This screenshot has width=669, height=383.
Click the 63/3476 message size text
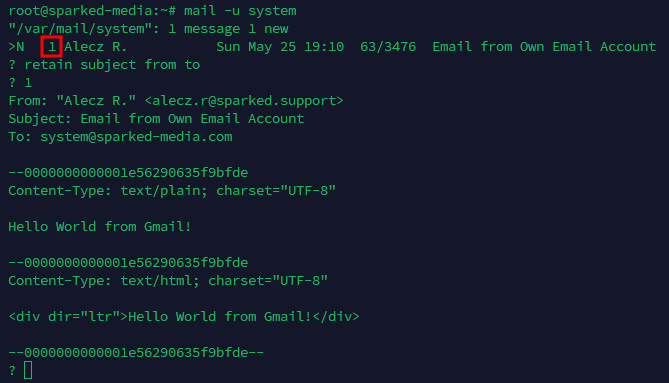point(388,46)
